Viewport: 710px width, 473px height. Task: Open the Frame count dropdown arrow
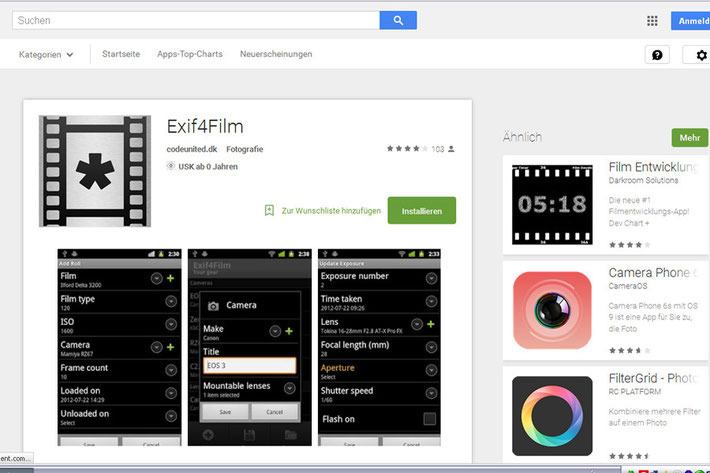[x=171, y=370]
